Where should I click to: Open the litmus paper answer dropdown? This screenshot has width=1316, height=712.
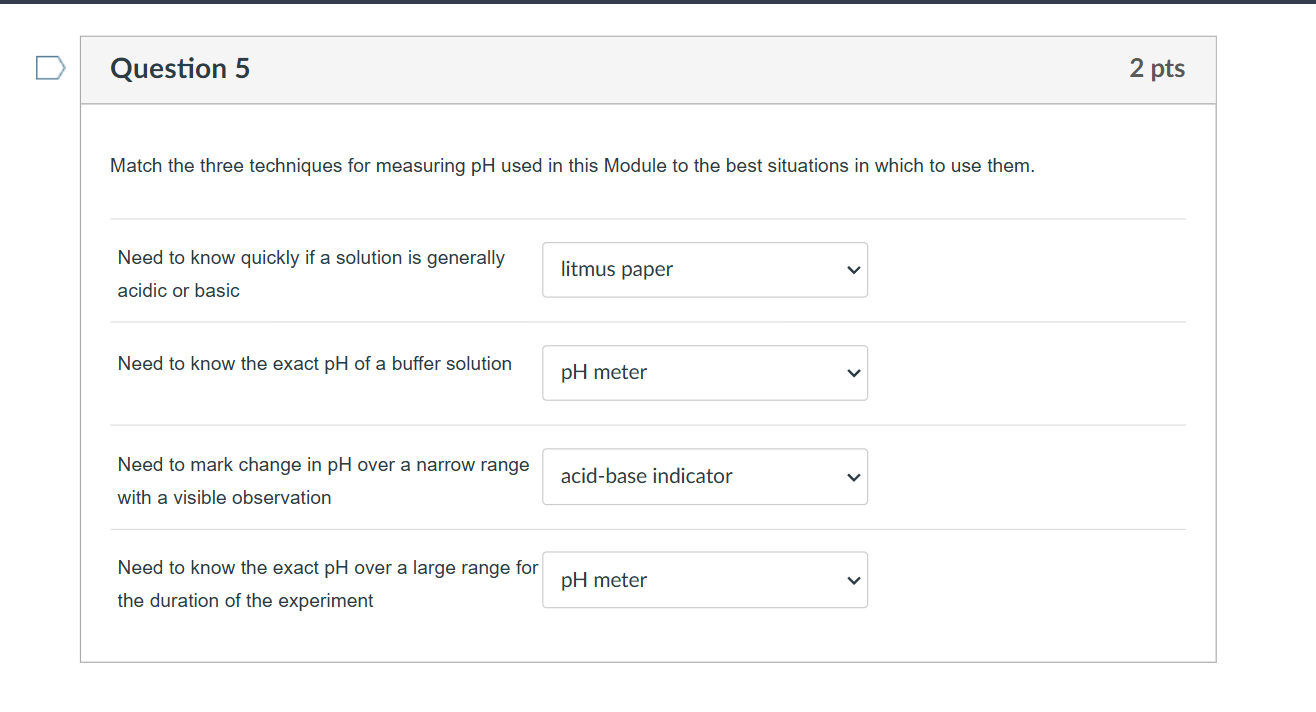(704, 269)
